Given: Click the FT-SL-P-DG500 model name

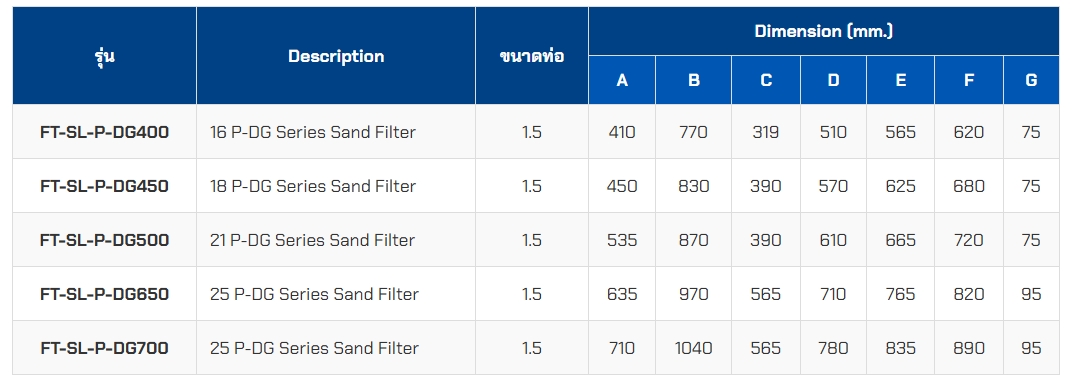Looking at the screenshot, I should click(104, 240).
